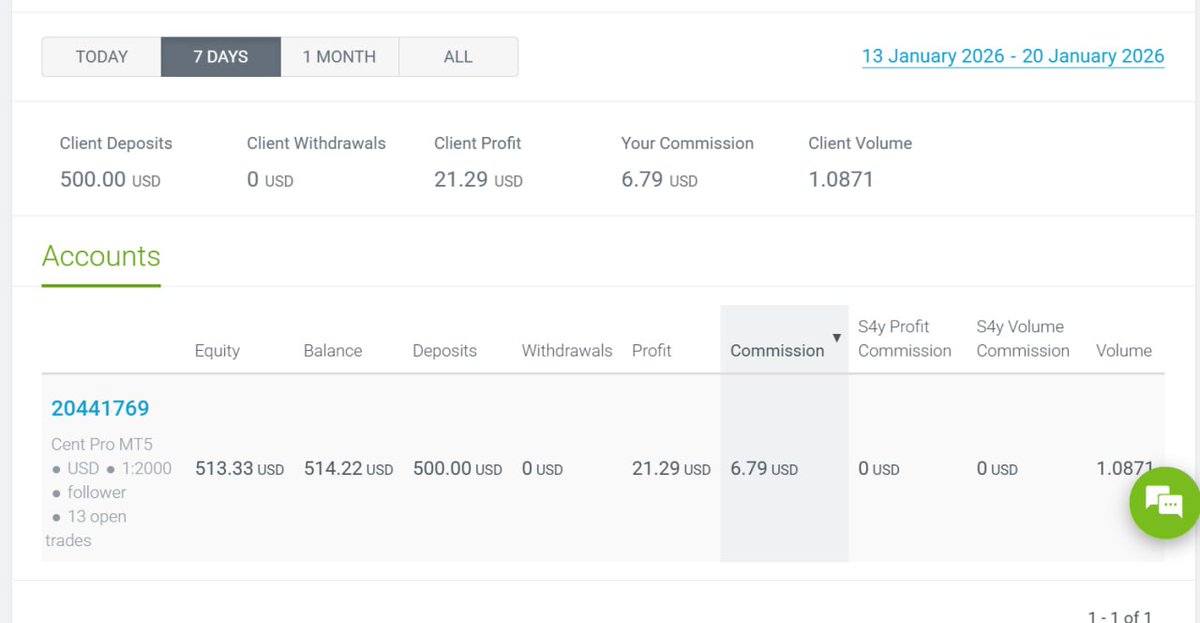Click the Your Commission label
This screenshot has width=1200, height=623.
point(687,143)
